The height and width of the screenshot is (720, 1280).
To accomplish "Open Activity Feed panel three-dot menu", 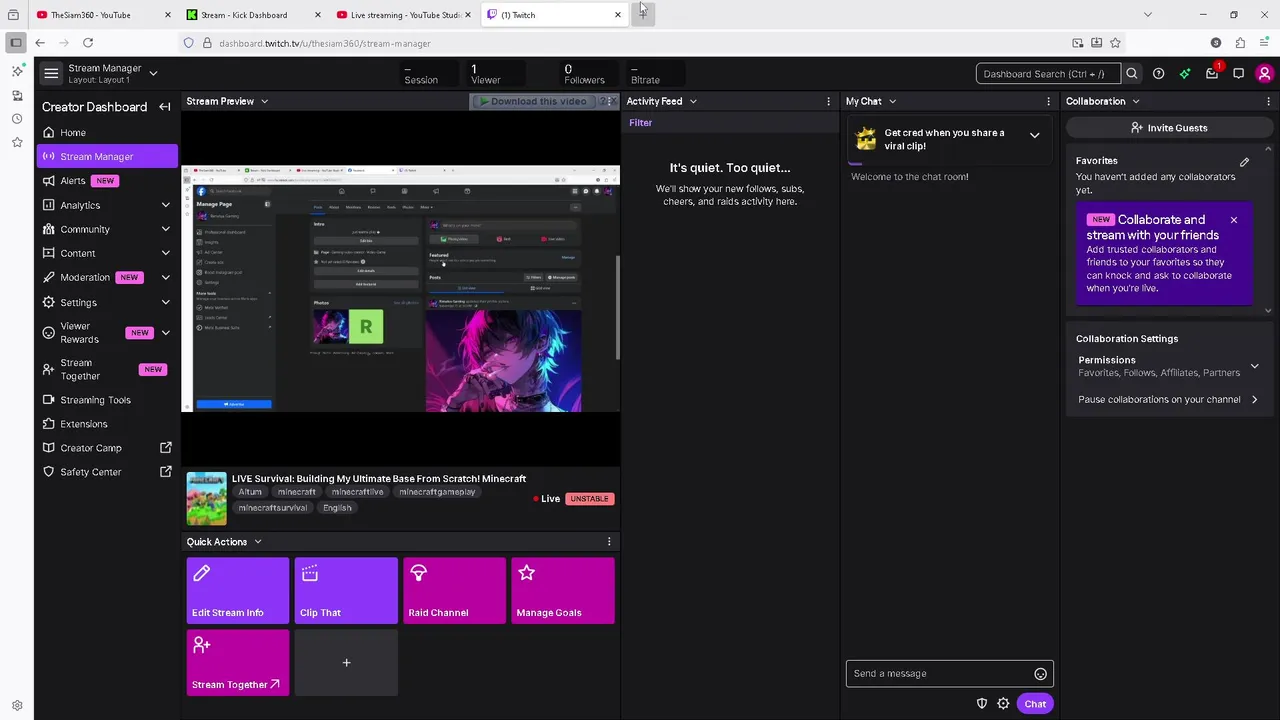I will tap(828, 101).
